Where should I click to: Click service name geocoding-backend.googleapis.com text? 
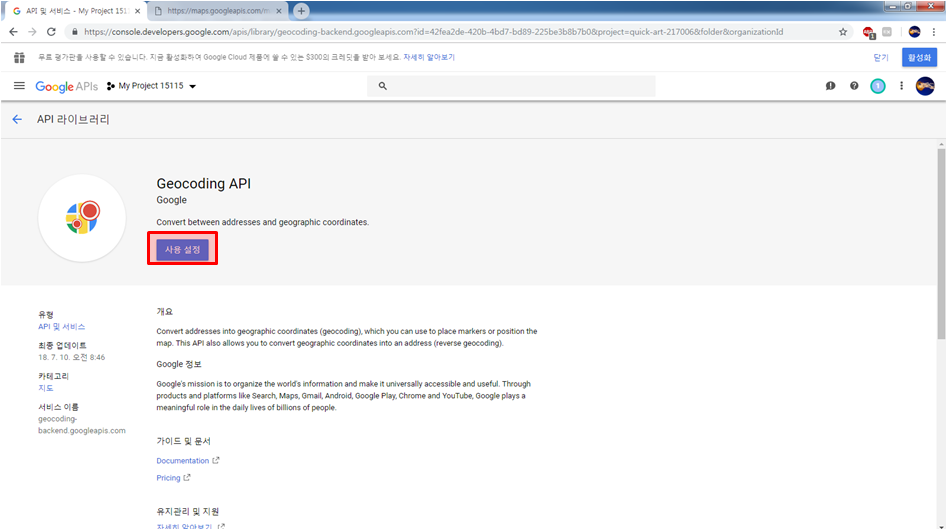pyautogui.click(x=82, y=424)
